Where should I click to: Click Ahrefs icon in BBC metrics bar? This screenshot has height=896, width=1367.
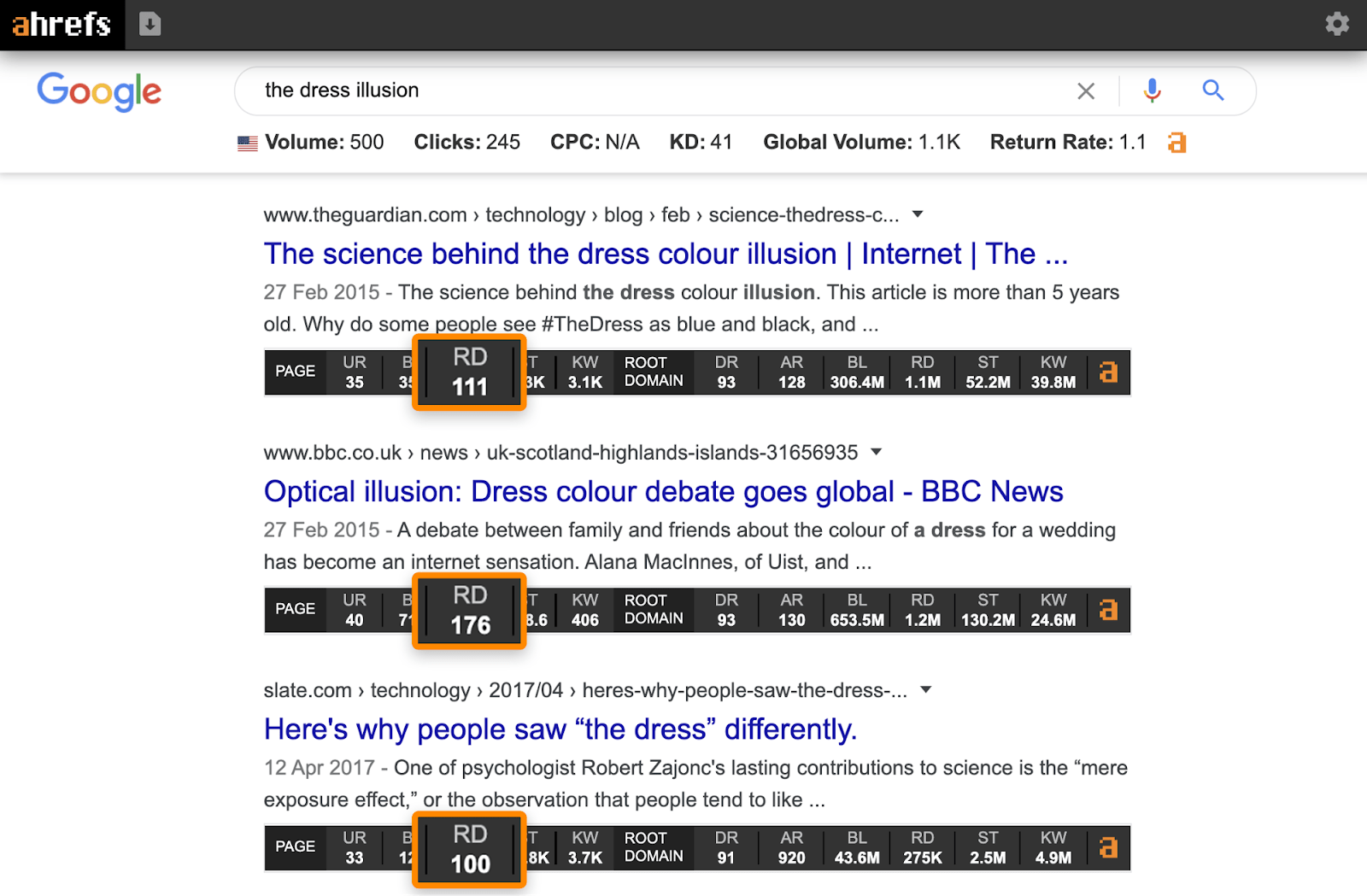pyautogui.click(x=1108, y=610)
